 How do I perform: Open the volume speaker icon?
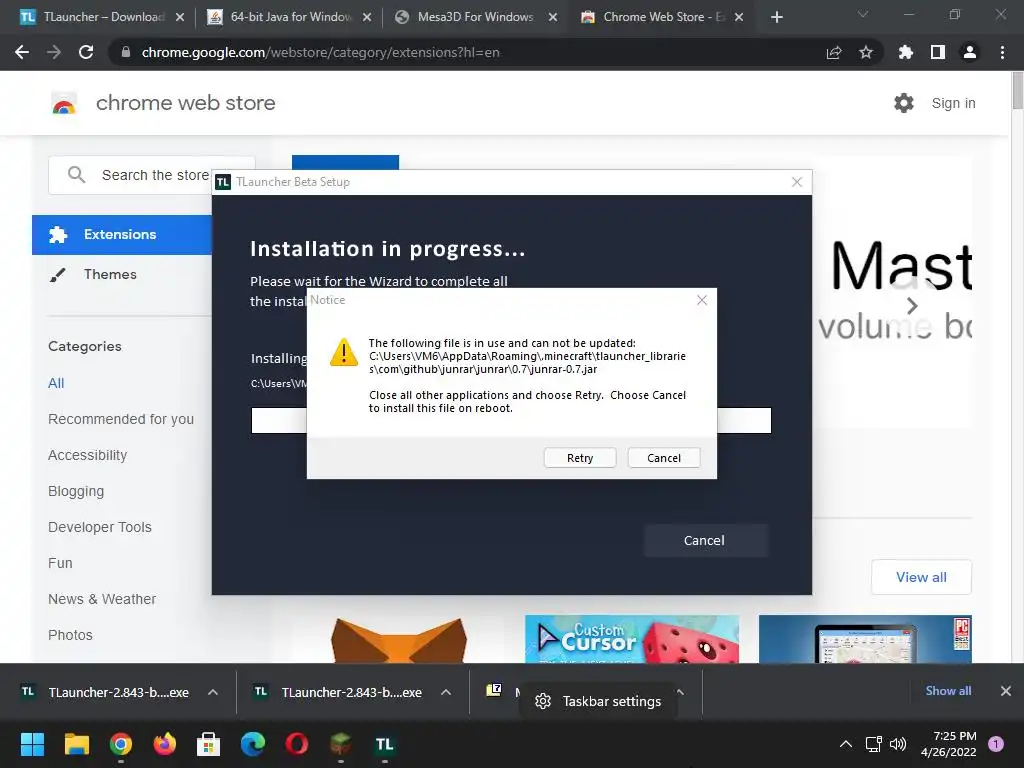898,744
